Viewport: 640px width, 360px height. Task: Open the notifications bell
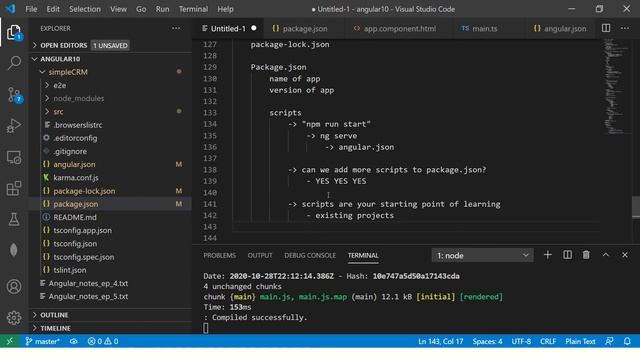click(627, 341)
